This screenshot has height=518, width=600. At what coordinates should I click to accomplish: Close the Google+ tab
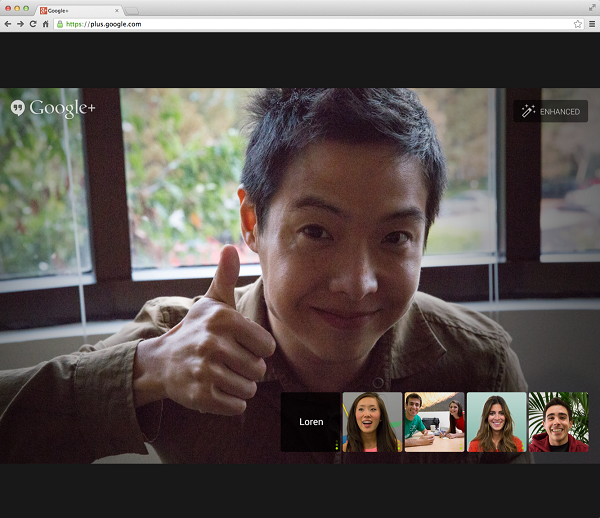click(115, 9)
